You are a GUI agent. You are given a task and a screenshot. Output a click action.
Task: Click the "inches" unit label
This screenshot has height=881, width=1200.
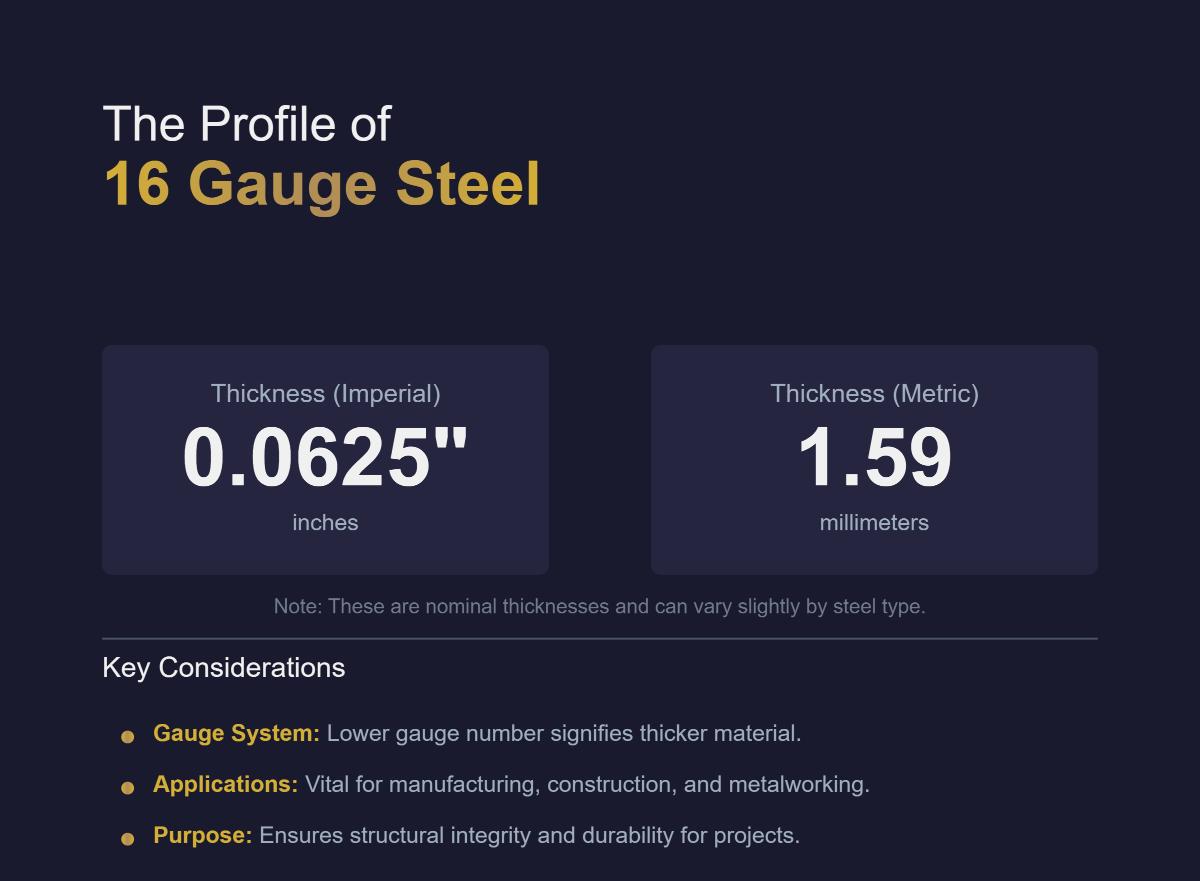(325, 523)
